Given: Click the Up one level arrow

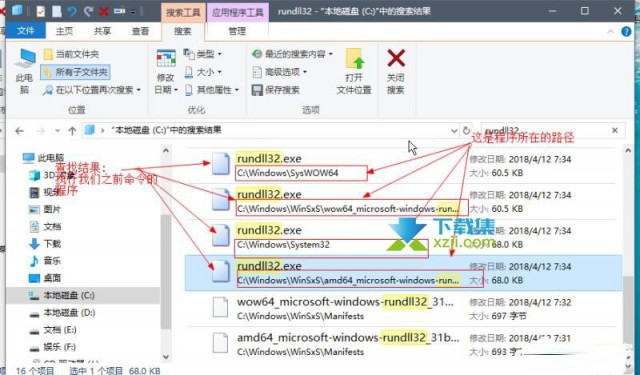Looking at the screenshot, I should pyautogui.click(x=72, y=131).
